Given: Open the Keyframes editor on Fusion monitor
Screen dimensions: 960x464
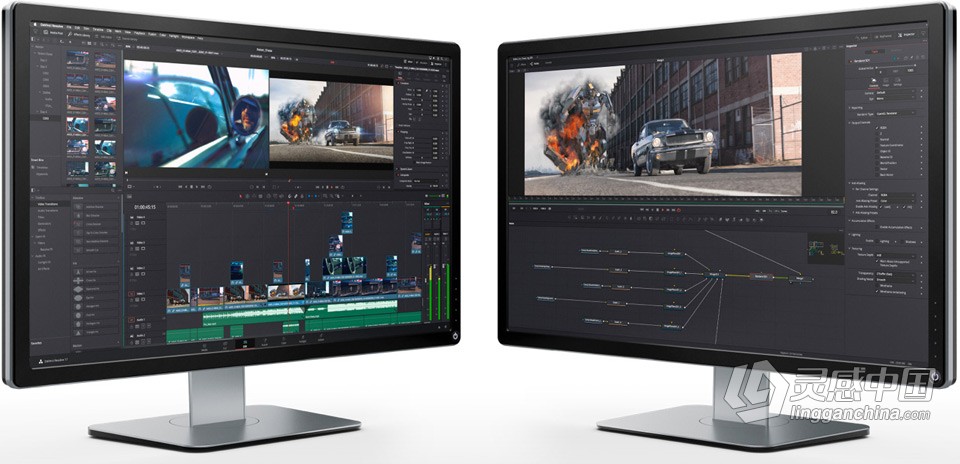Looking at the screenshot, I should pyautogui.click(x=883, y=37).
